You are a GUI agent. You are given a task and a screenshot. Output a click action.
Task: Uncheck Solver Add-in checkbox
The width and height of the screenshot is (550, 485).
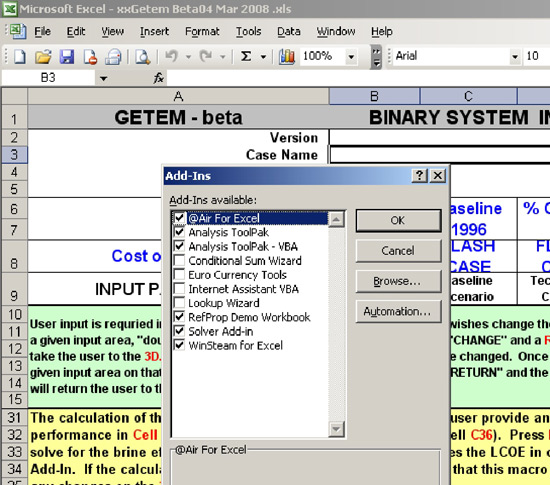(x=179, y=331)
